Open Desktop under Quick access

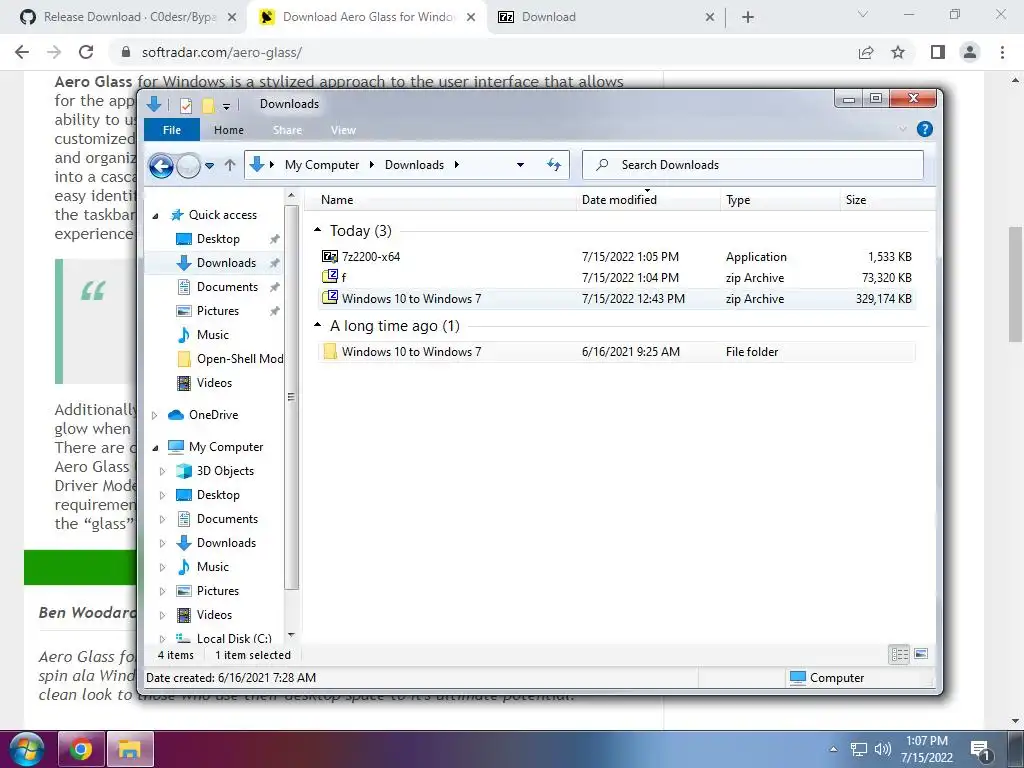[x=218, y=239]
